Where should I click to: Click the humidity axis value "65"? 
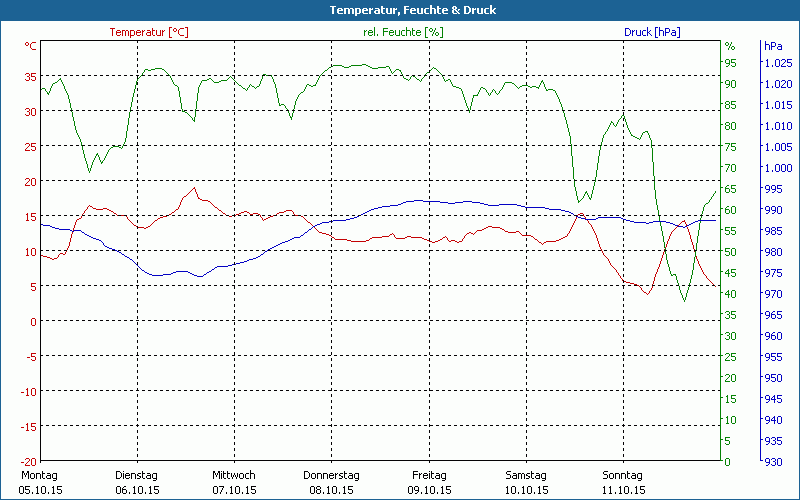tap(731, 189)
